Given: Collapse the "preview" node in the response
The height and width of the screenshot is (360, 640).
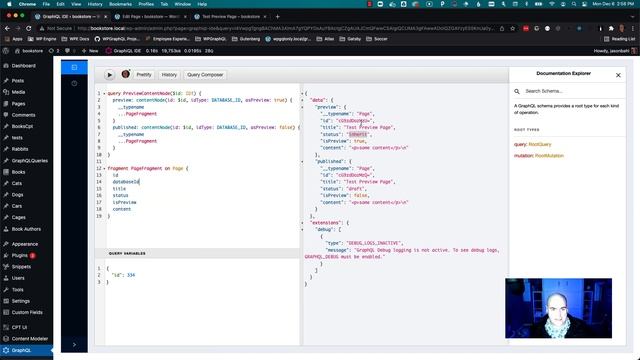Looking at the screenshot, I should [302, 107].
